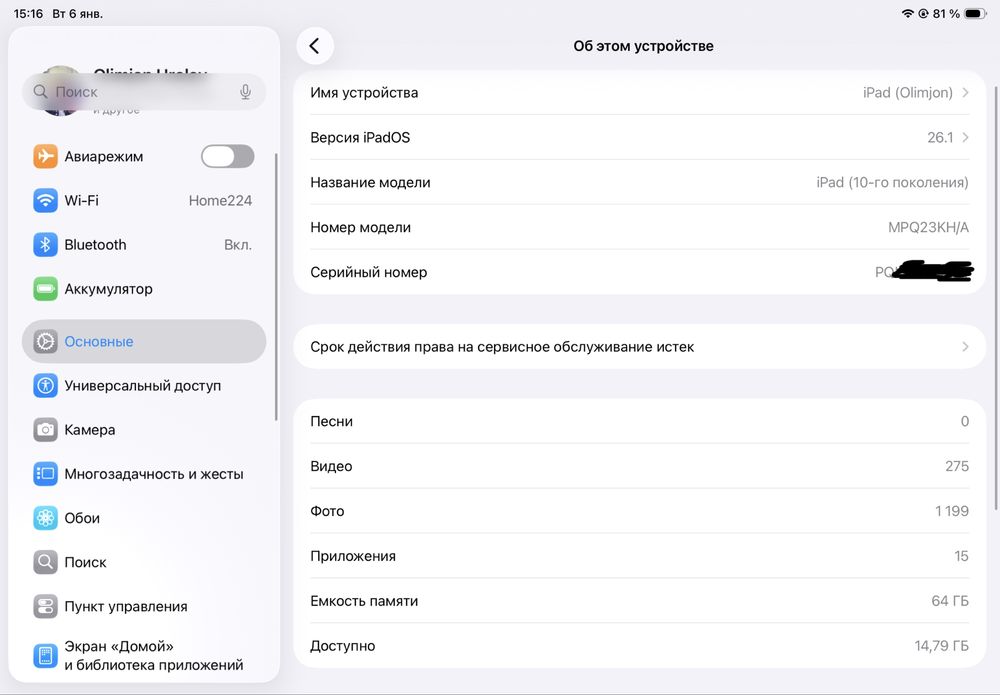Tap the green Аккумулятор battery icon
The width and height of the screenshot is (1000, 695).
(45, 289)
